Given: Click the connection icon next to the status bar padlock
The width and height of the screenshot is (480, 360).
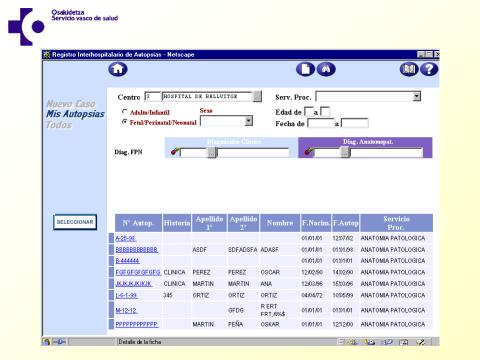Looking at the screenshot, I should [59, 342].
